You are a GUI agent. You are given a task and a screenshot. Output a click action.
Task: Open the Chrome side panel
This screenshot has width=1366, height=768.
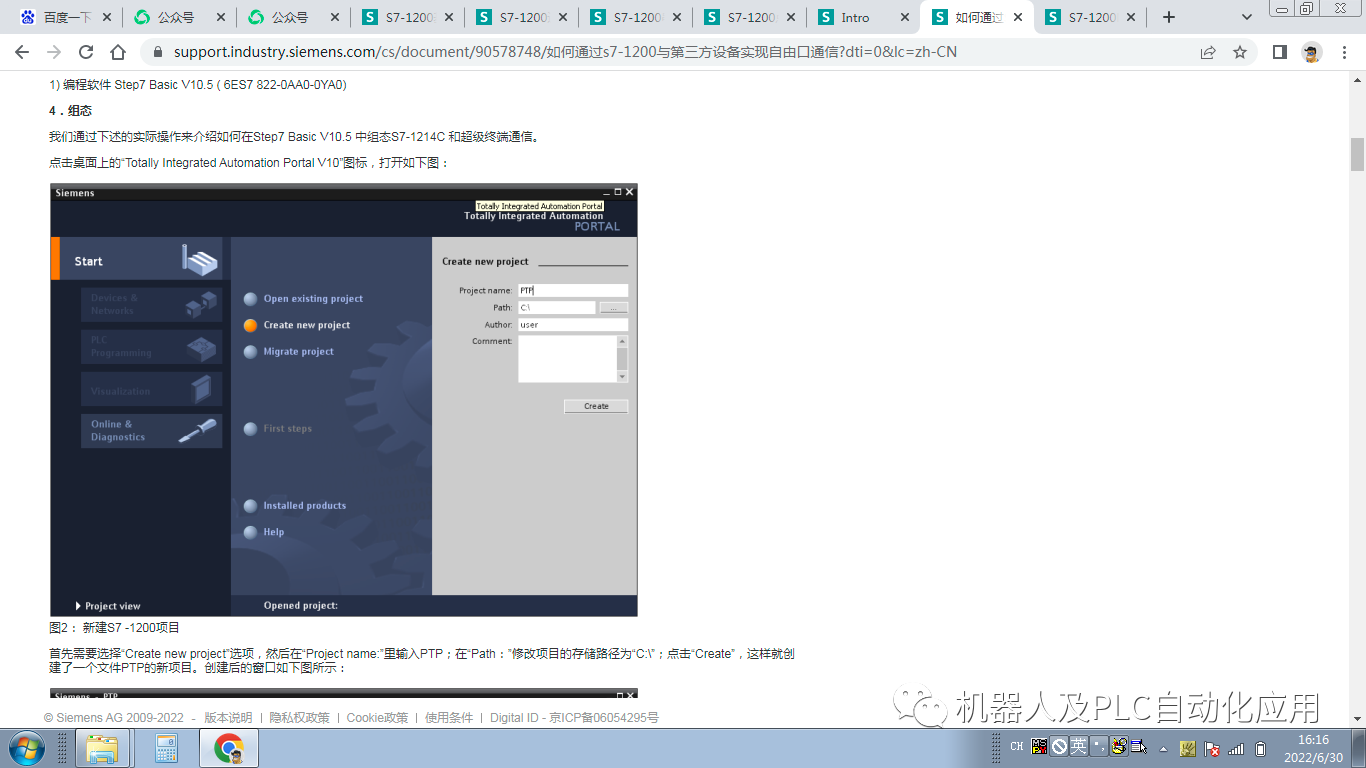tap(1279, 52)
